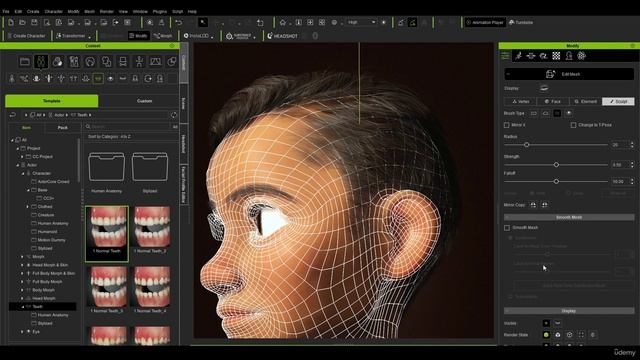The height and width of the screenshot is (360, 640).
Task: Collapse the Teeth tree node
Action: tap(22, 307)
